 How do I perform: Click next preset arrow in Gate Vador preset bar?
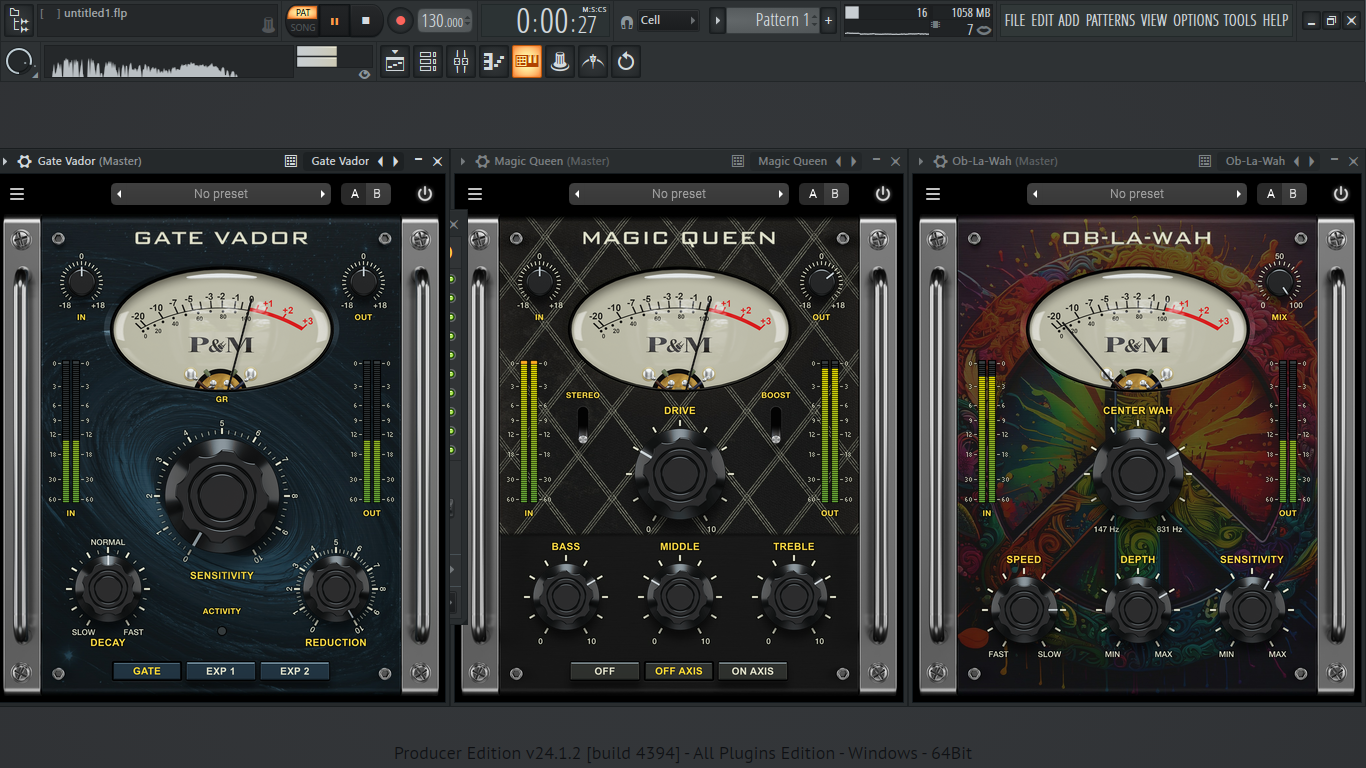click(323, 194)
